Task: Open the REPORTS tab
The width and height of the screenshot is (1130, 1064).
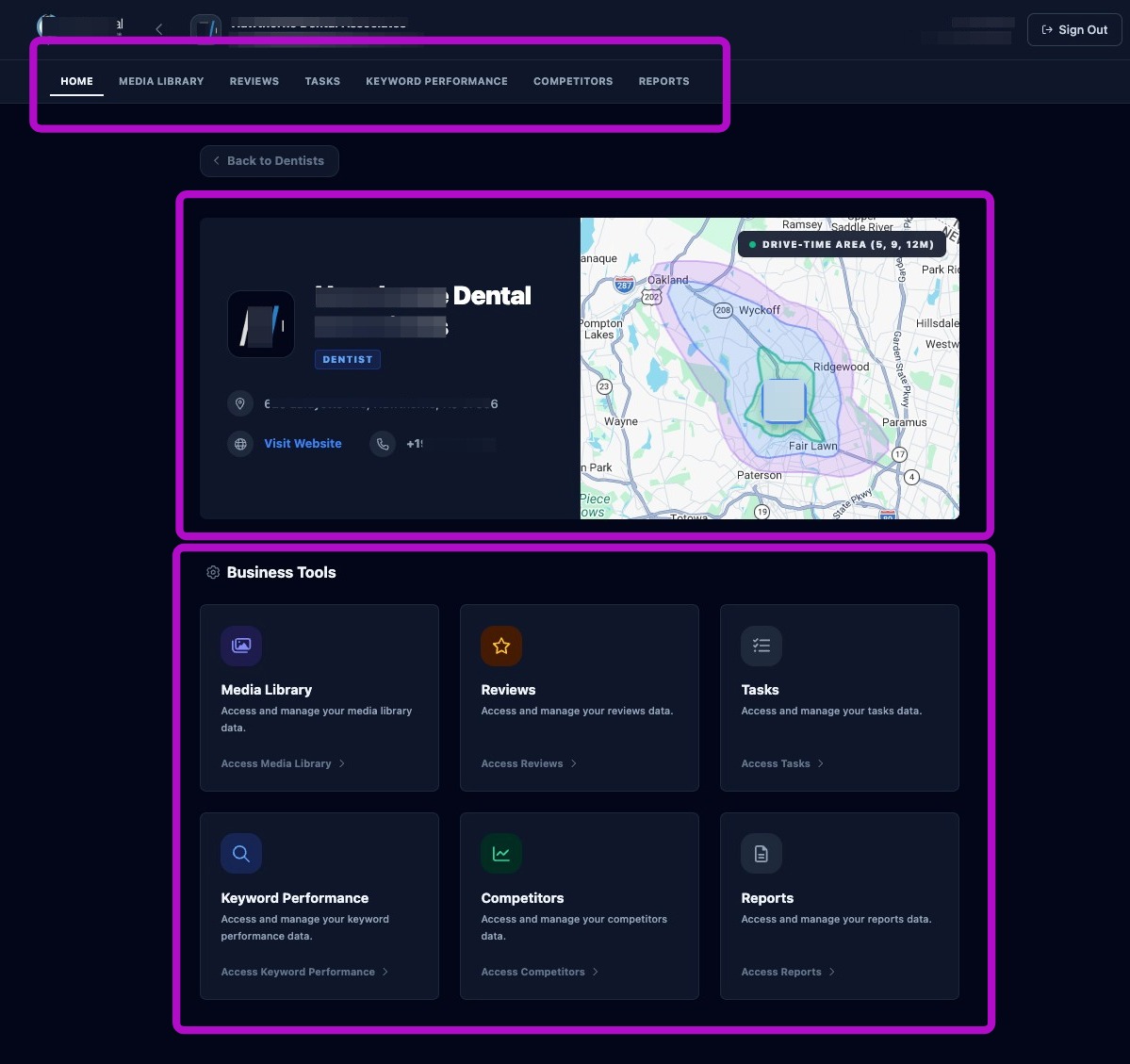Action: click(x=663, y=81)
